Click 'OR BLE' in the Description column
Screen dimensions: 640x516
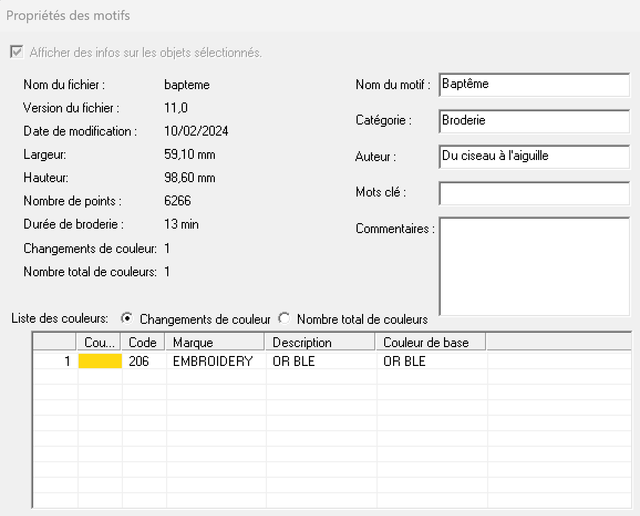[294, 361]
